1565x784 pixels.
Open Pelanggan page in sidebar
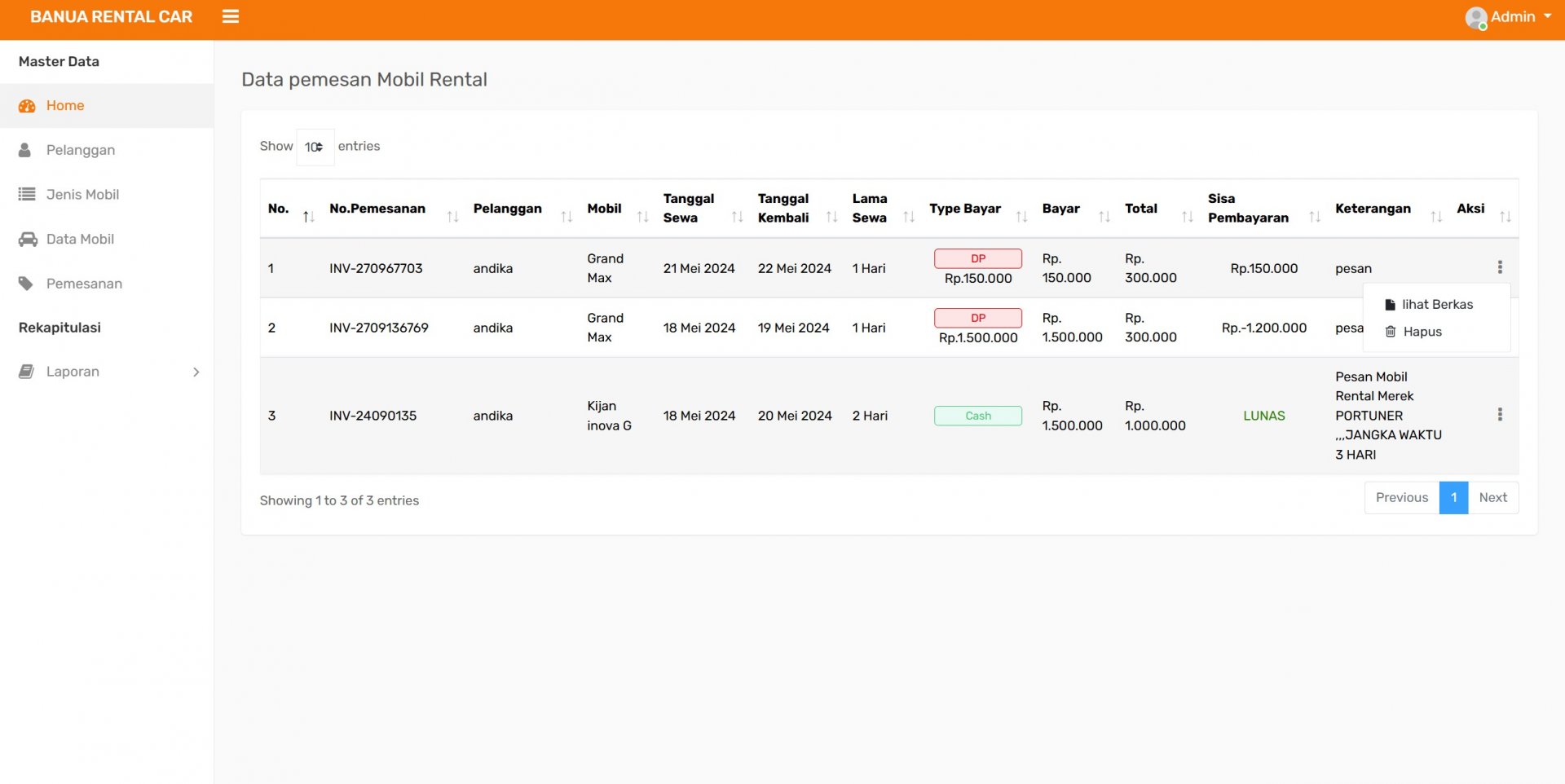tap(80, 150)
